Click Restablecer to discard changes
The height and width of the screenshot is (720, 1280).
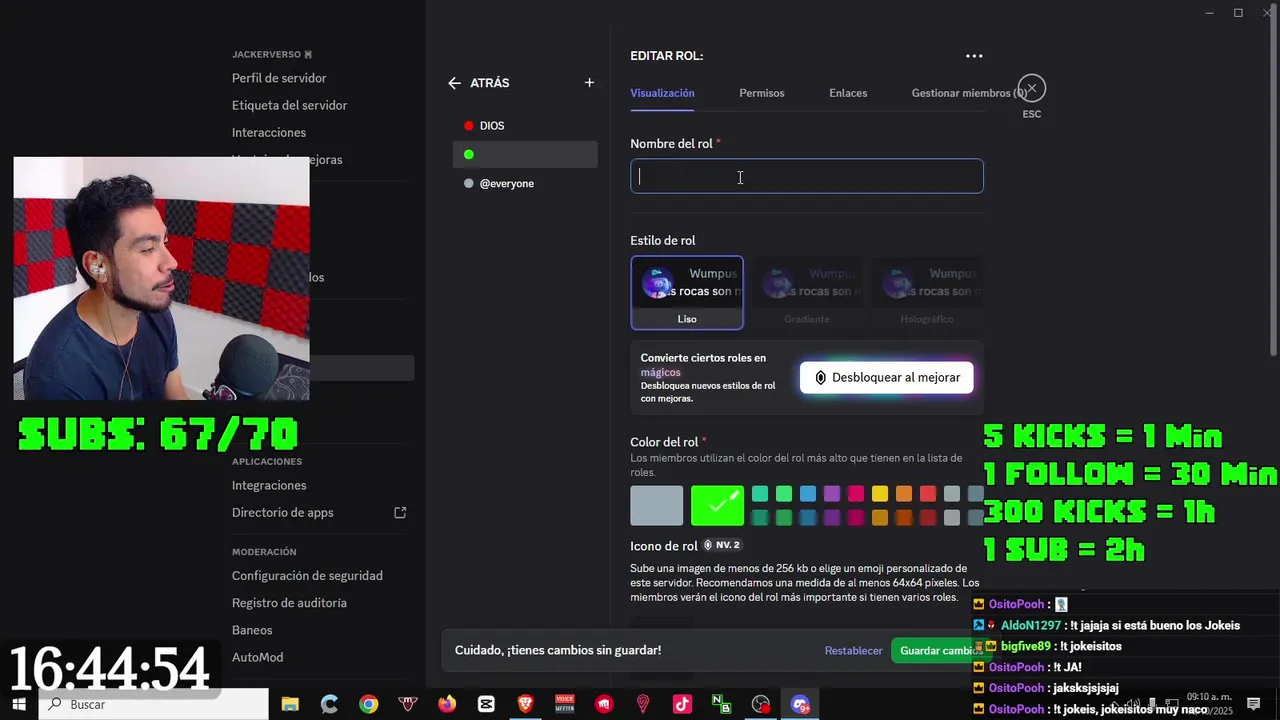[x=854, y=651]
